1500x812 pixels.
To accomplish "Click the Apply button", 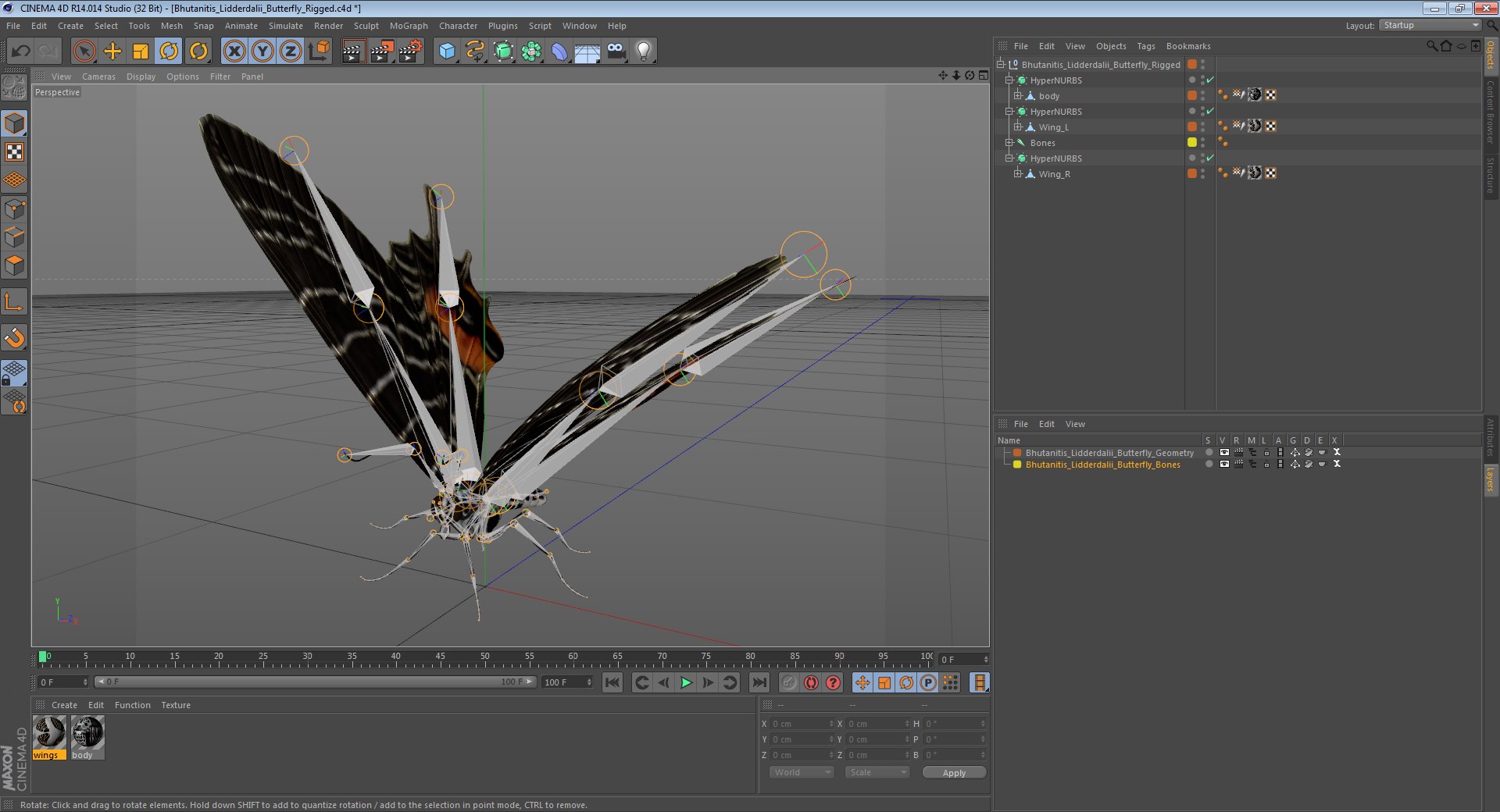I will click(x=954, y=772).
